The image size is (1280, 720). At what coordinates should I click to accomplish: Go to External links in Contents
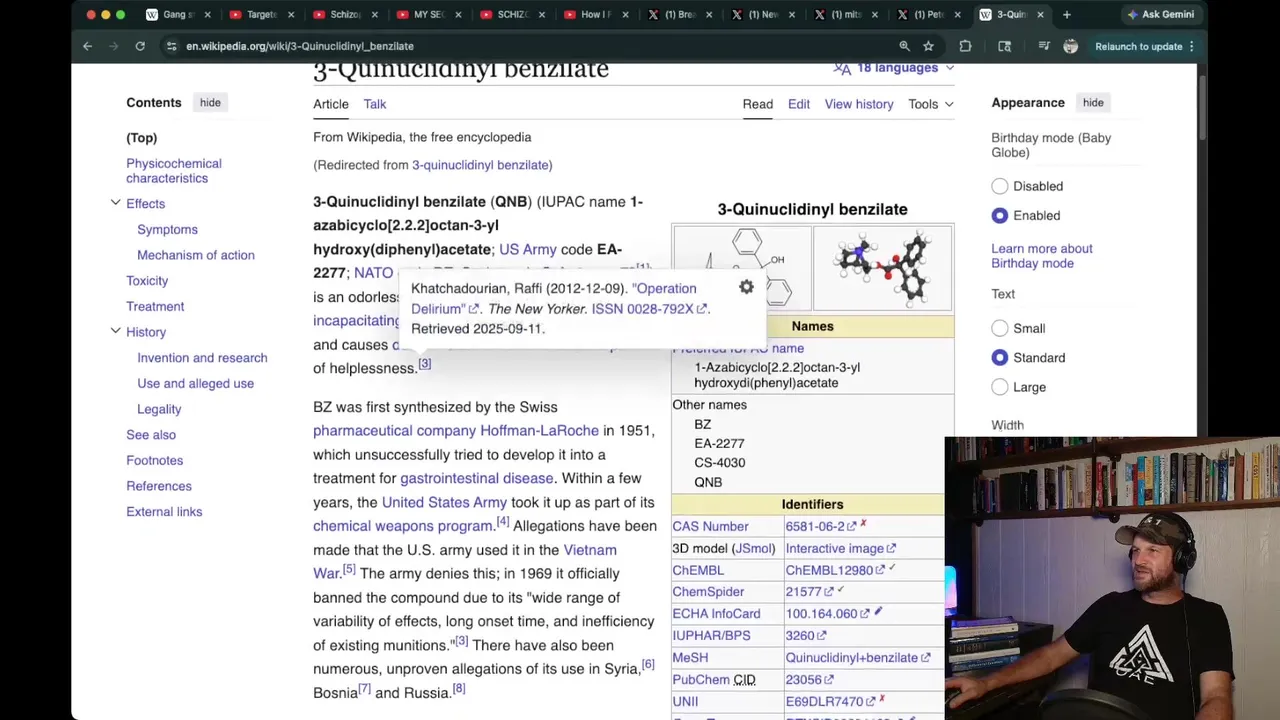(164, 512)
